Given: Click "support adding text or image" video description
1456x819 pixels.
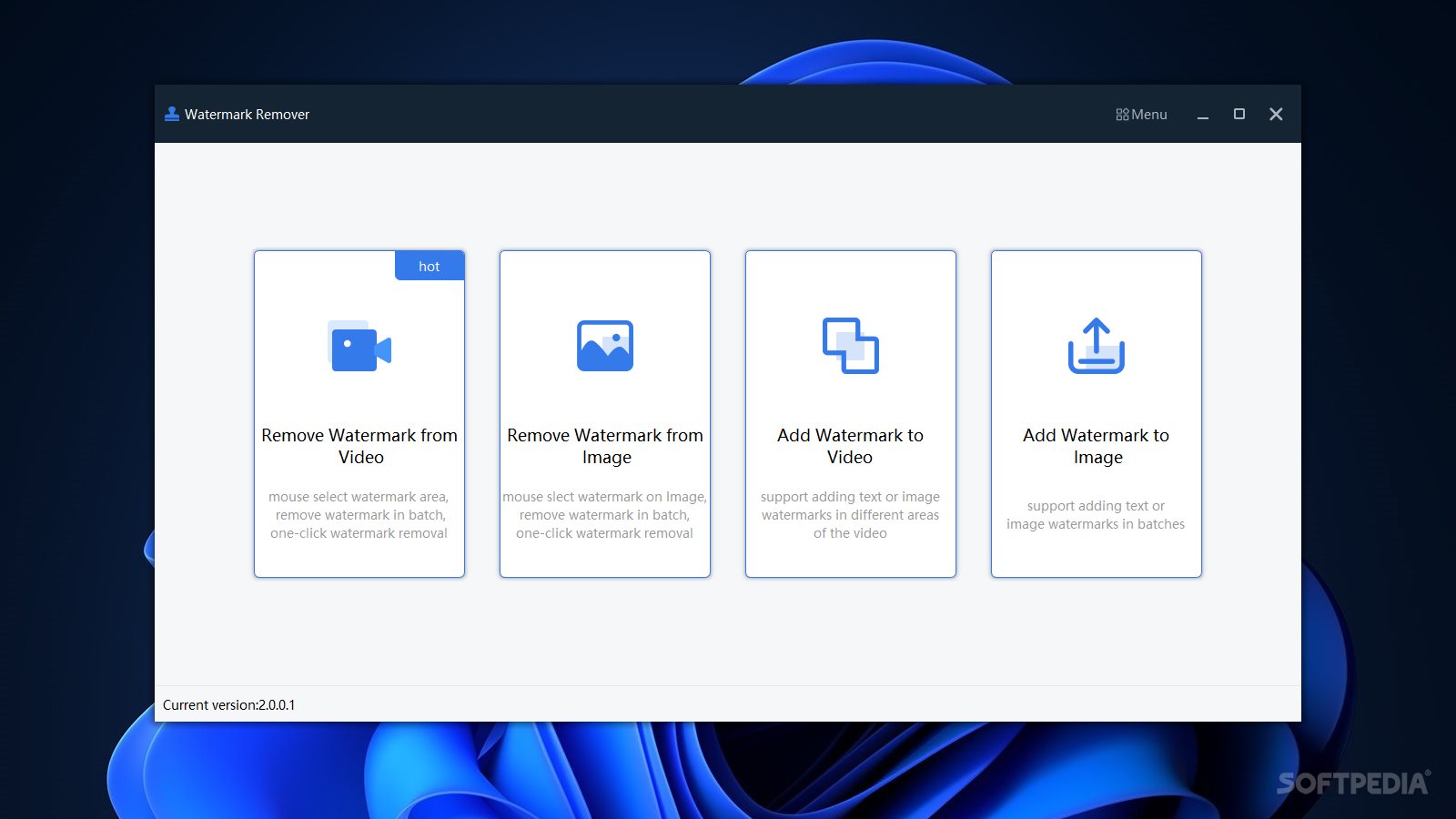Looking at the screenshot, I should click(x=850, y=497).
